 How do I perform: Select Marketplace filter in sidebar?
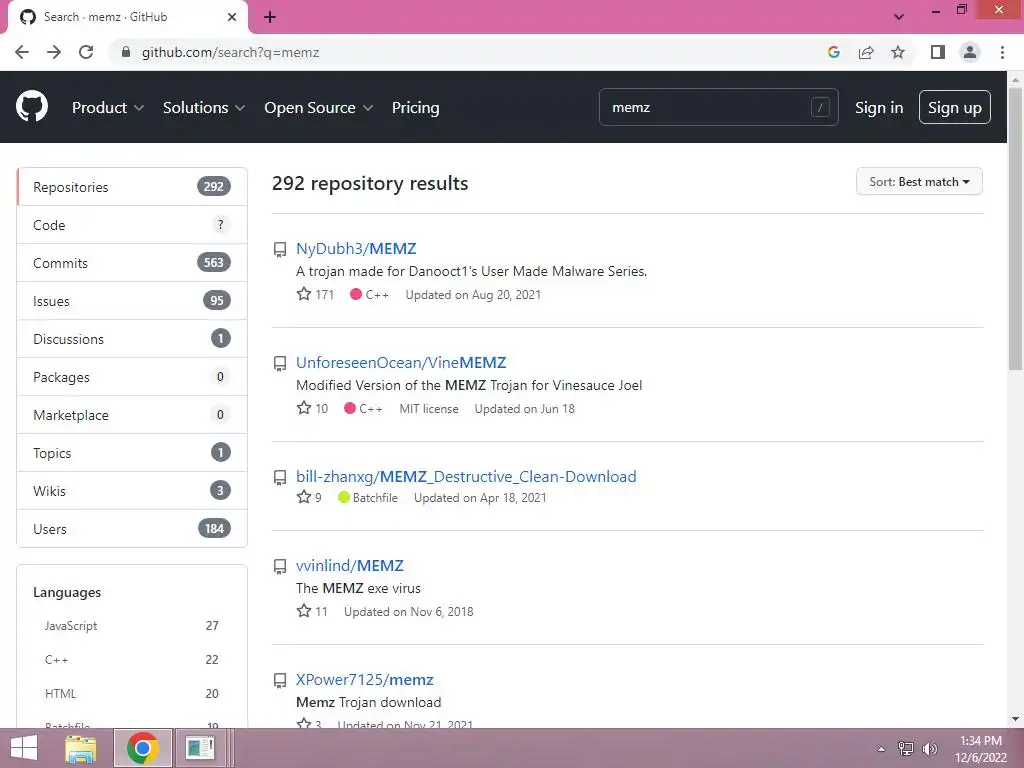click(x=132, y=415)
